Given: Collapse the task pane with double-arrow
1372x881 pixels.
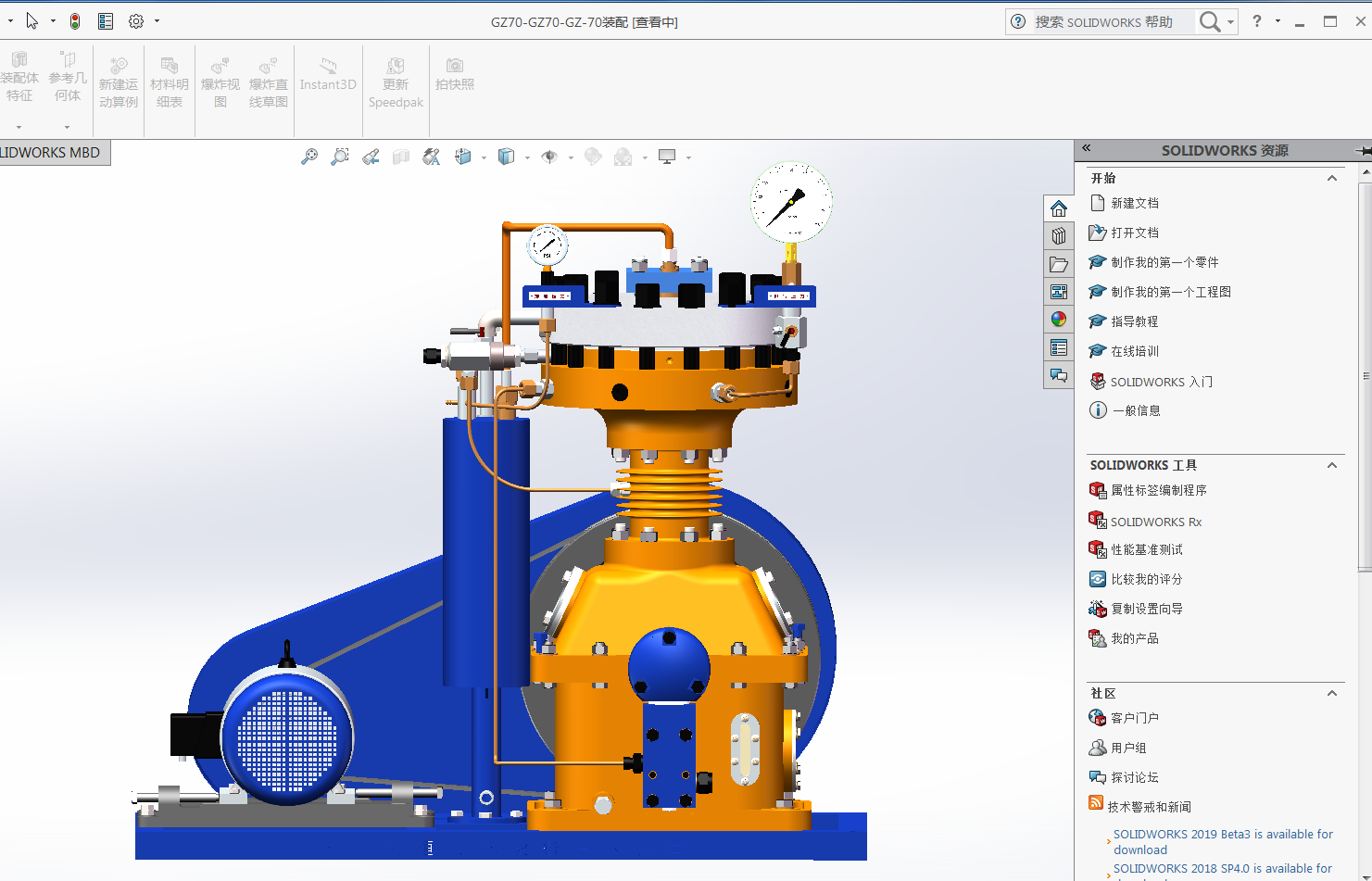Looking at the screenshot, I should (x=1087, y=148).
